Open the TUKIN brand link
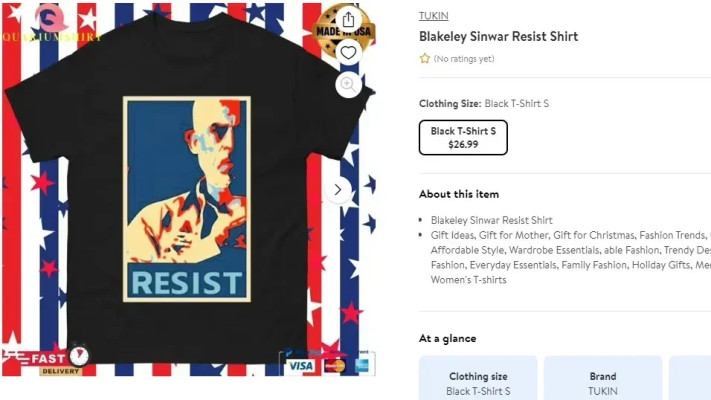 point(433,16)
